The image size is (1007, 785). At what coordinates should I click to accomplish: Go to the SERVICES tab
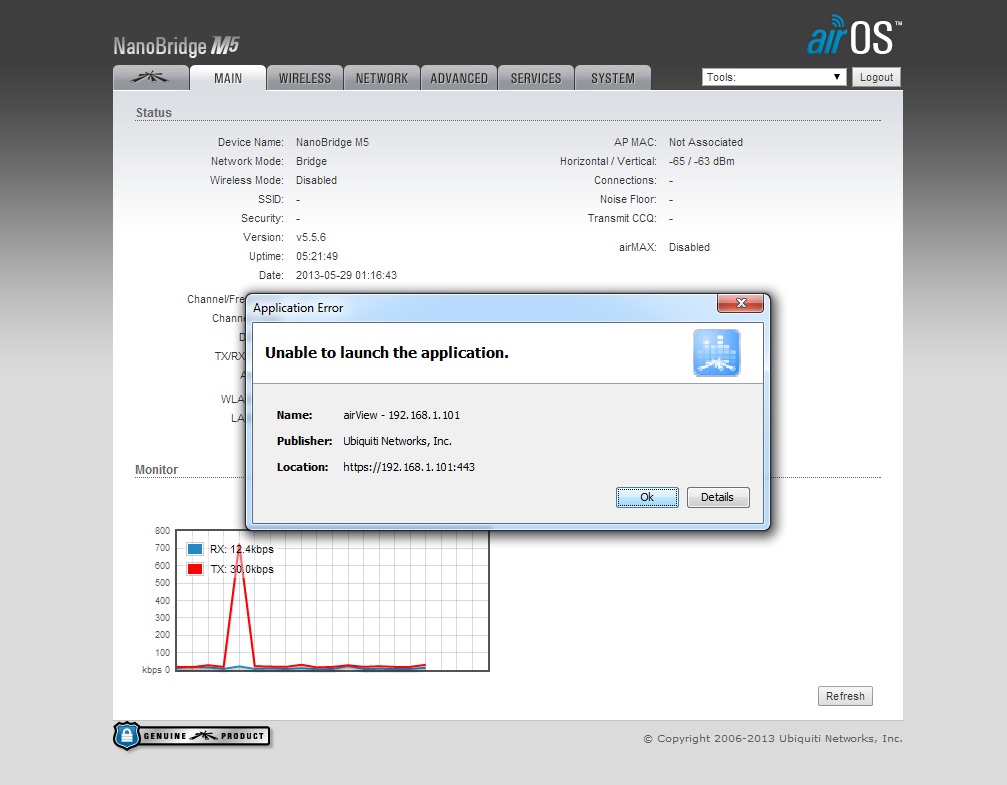(x=536, y=78)
